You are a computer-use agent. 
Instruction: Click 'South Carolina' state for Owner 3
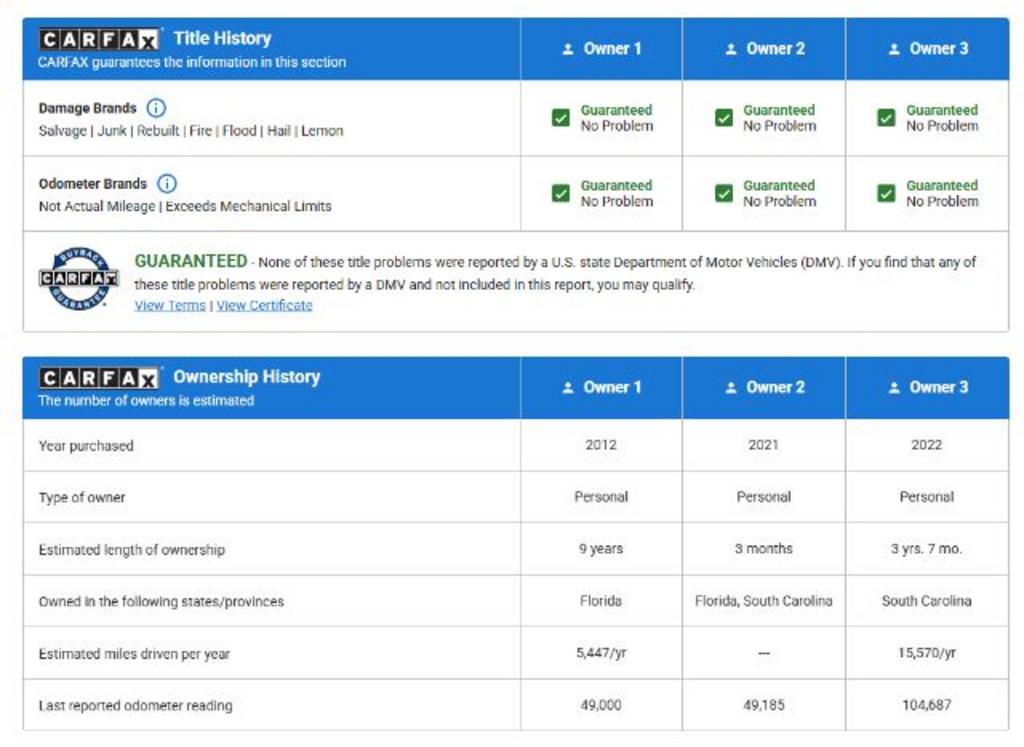tap(927, 601)
